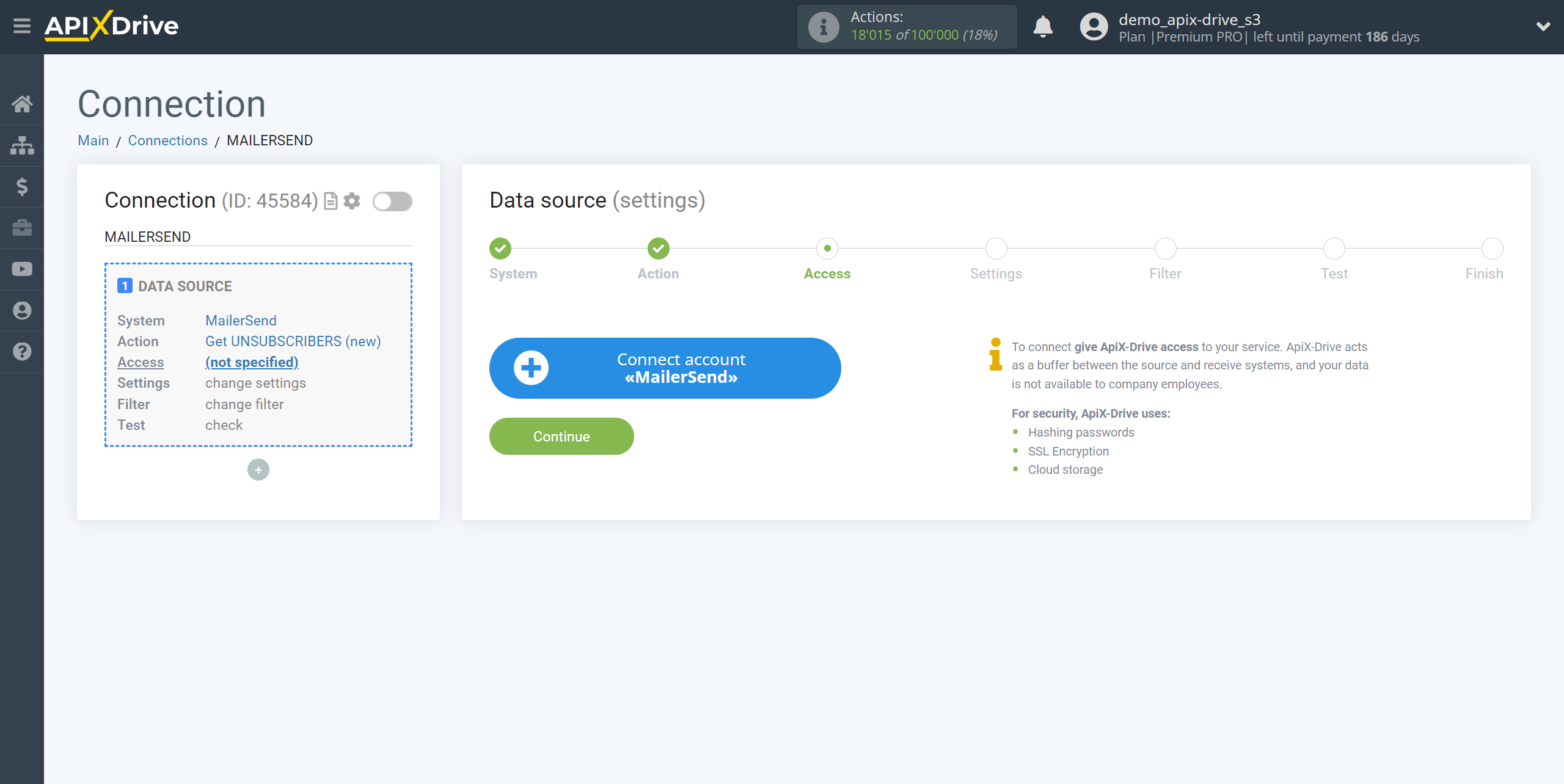Click the add new data source plus icon

(258, 469)
